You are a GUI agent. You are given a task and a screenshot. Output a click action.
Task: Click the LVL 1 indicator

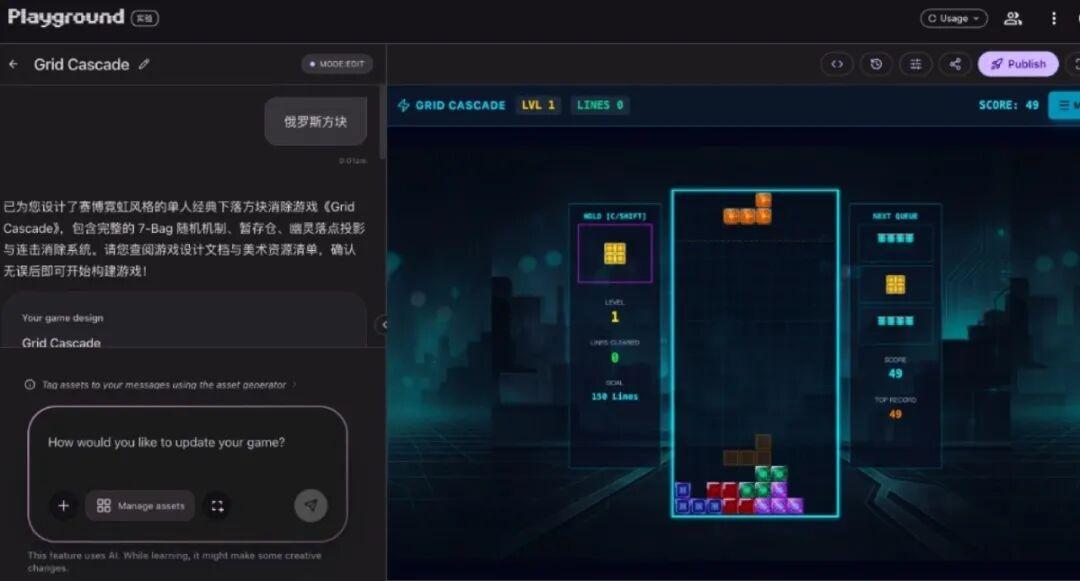click(538, 105)
